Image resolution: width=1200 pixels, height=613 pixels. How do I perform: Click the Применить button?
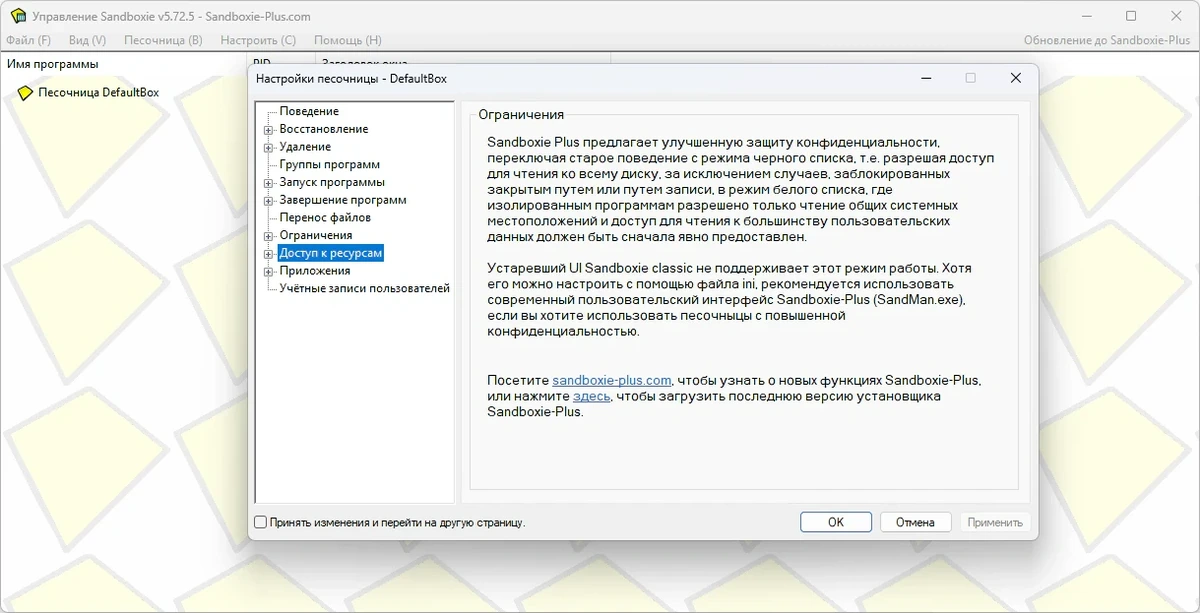[x=995, y=522]
